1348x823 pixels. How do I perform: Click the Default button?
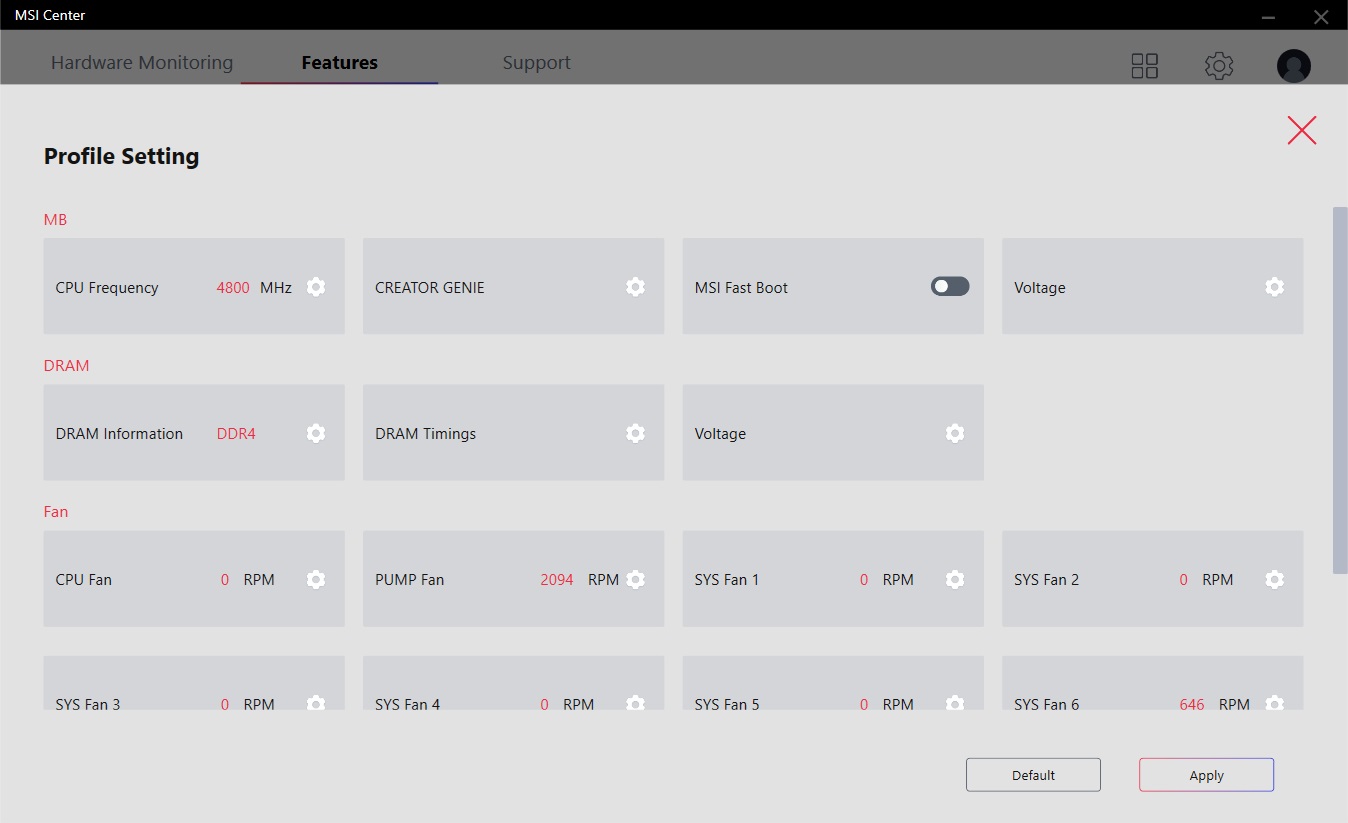pyautogui.click(x=1033, y=775)
